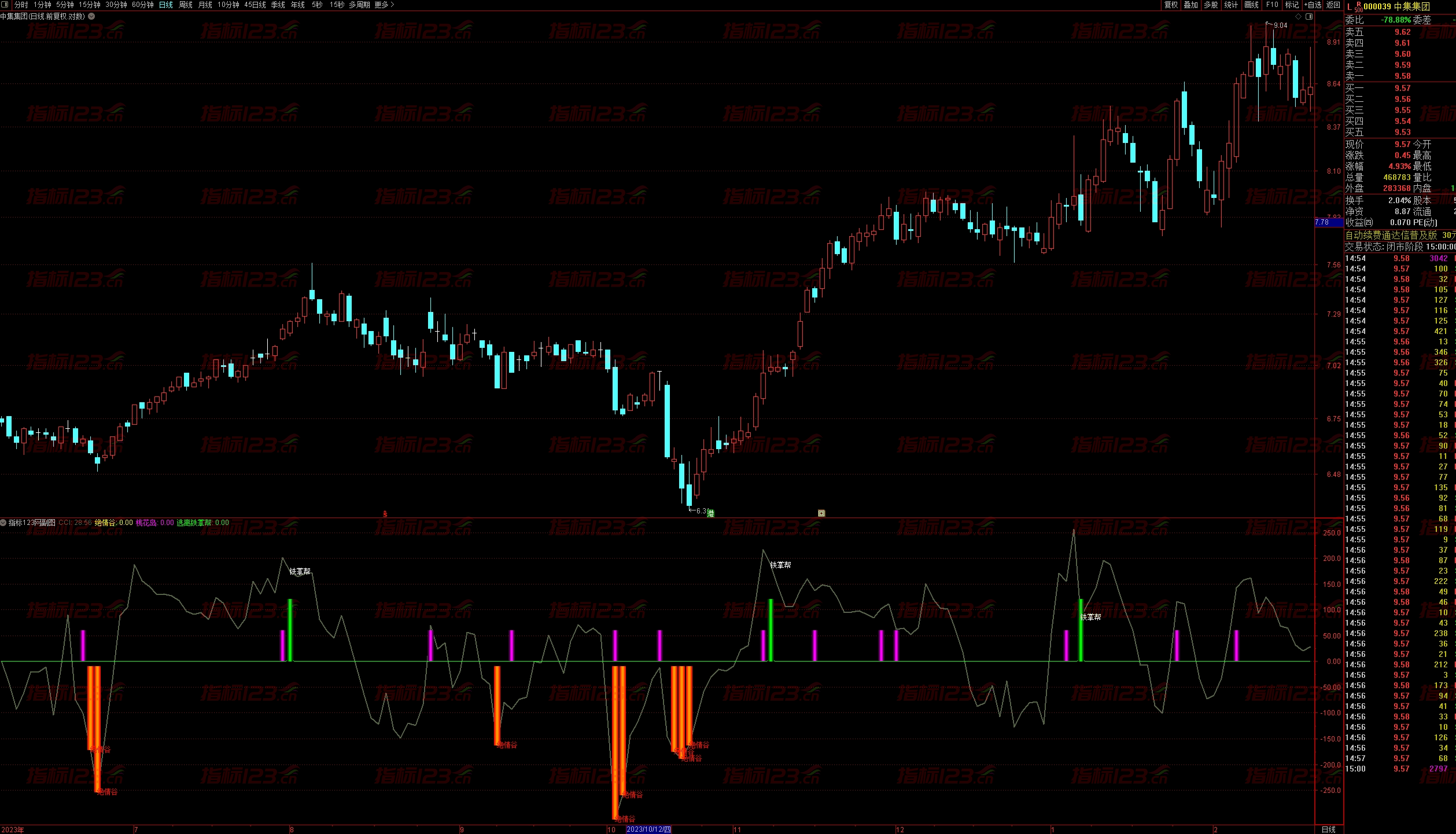Viewport: 1456px width, 834px height.
Task: Click the 自动续费通达信普及版 link
Action: (1391, 235)
